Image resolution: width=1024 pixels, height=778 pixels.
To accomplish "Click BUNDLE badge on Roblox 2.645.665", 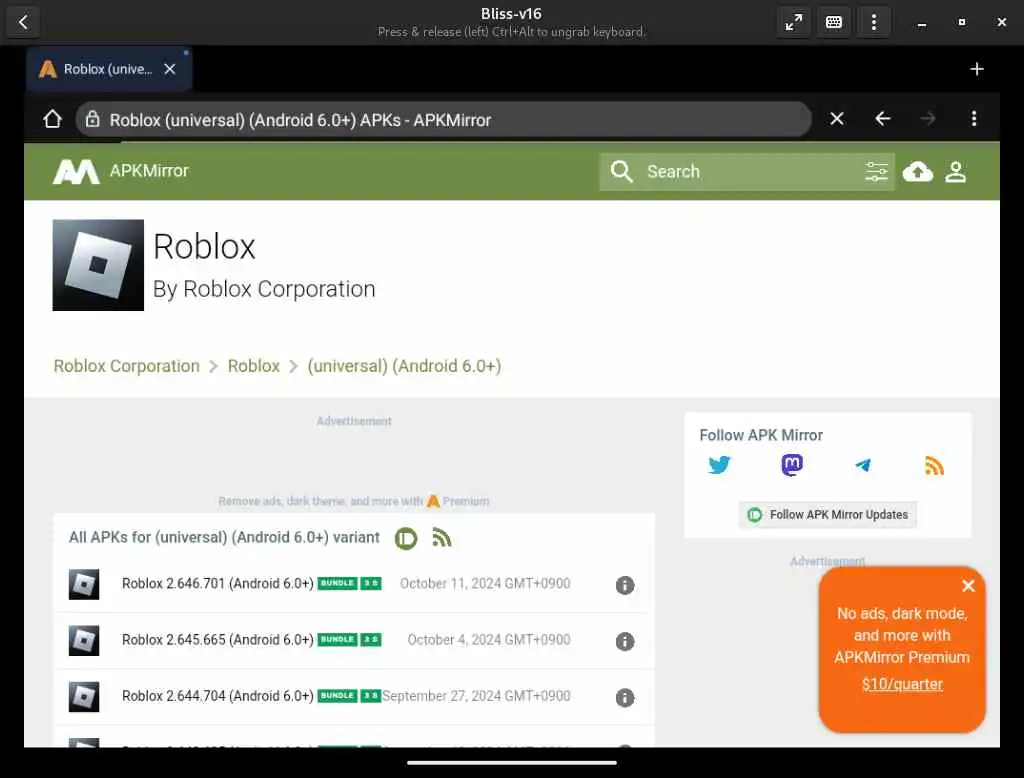I will (338, 640).
